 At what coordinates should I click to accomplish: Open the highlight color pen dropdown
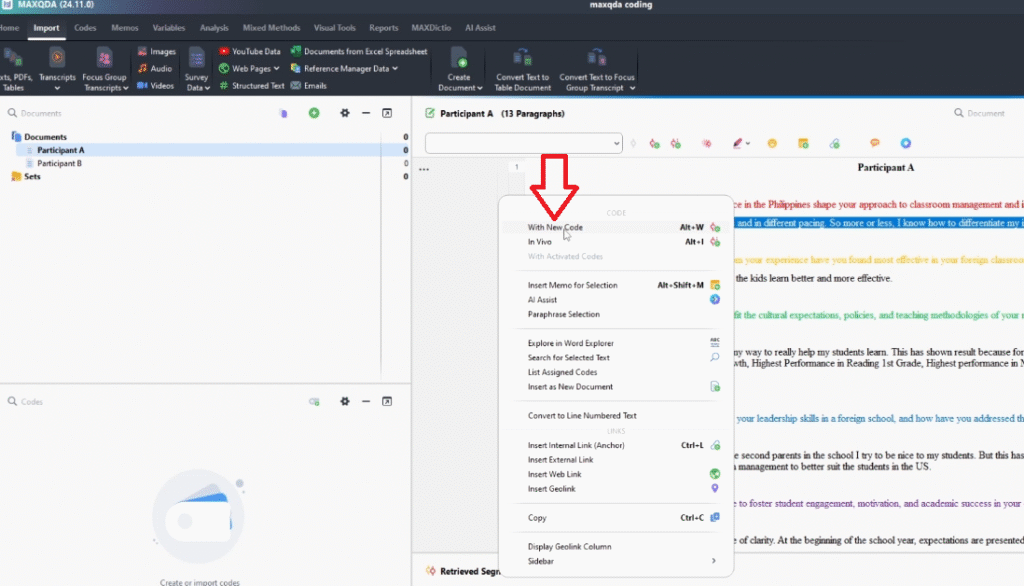(x=749, y=144)
